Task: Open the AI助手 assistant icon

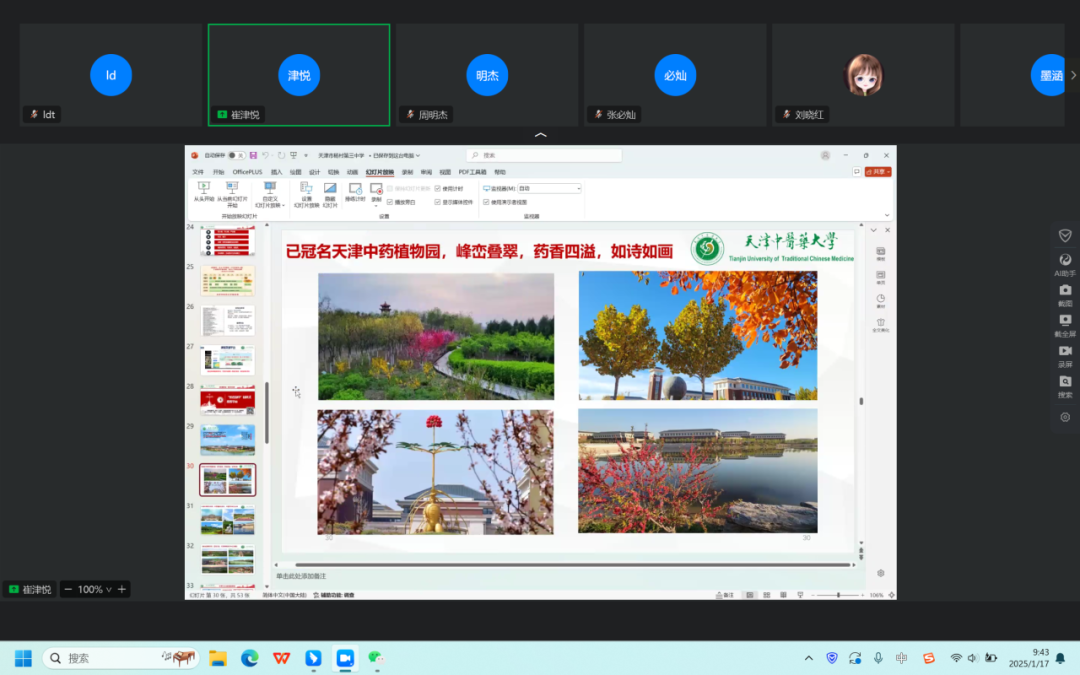Action: (1065, 260)
